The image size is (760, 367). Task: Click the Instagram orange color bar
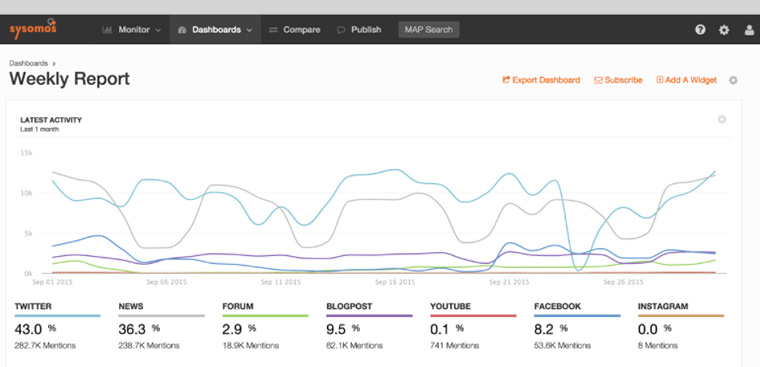[x=681, y=316]
